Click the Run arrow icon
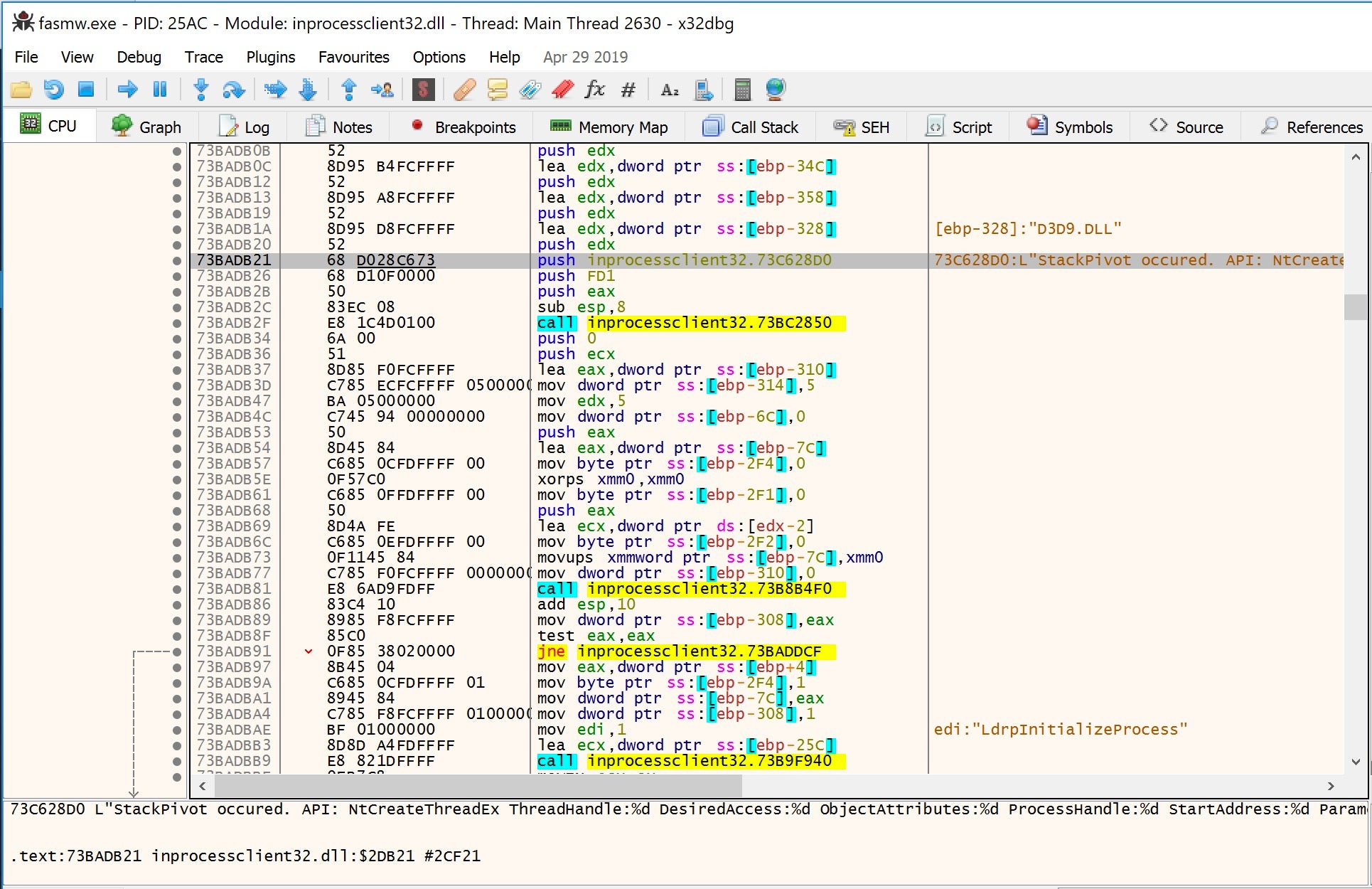The height and width of the screenshot is (889, 1372). 127,90
